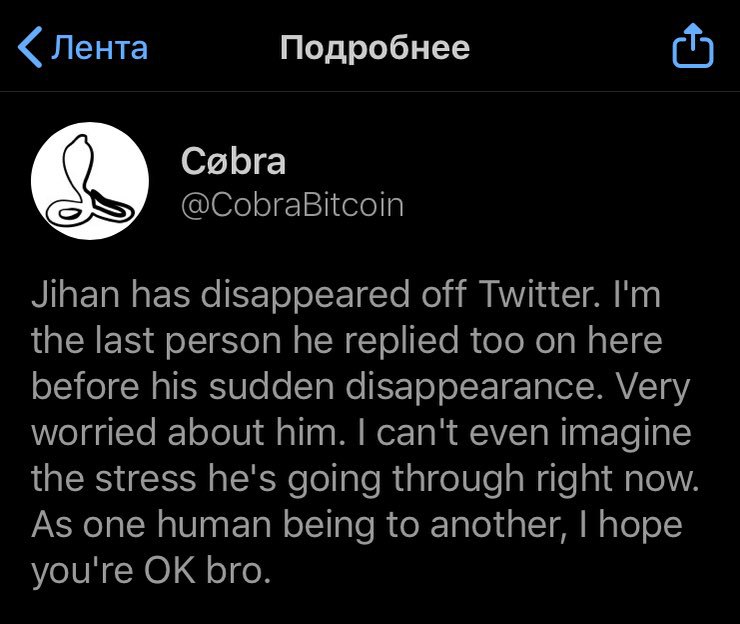Tap the blue back chevron arrow
Image resolution: width=740 pixels, height=624 pixels.
coord(31,47)
